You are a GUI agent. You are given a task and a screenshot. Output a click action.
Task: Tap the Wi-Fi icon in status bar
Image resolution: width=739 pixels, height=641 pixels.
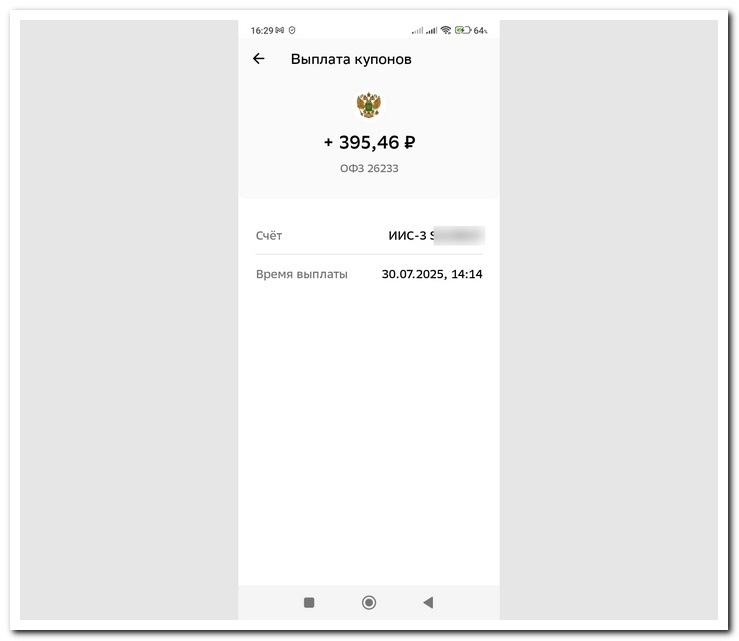click(446, 30)
